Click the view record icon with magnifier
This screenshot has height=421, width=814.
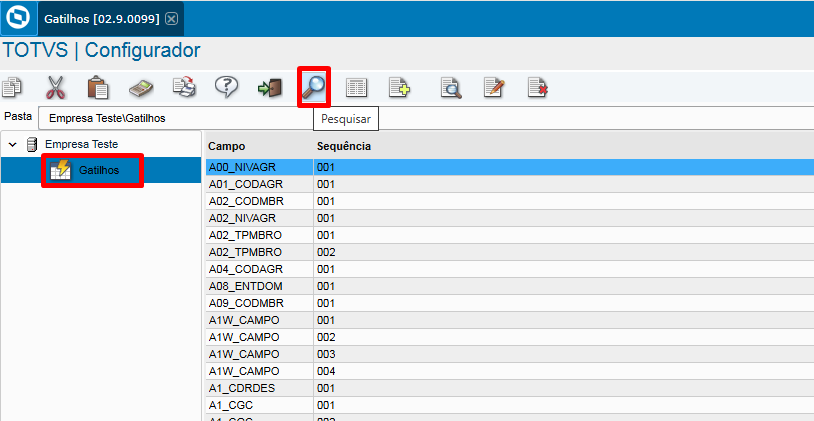pos(451,88)
